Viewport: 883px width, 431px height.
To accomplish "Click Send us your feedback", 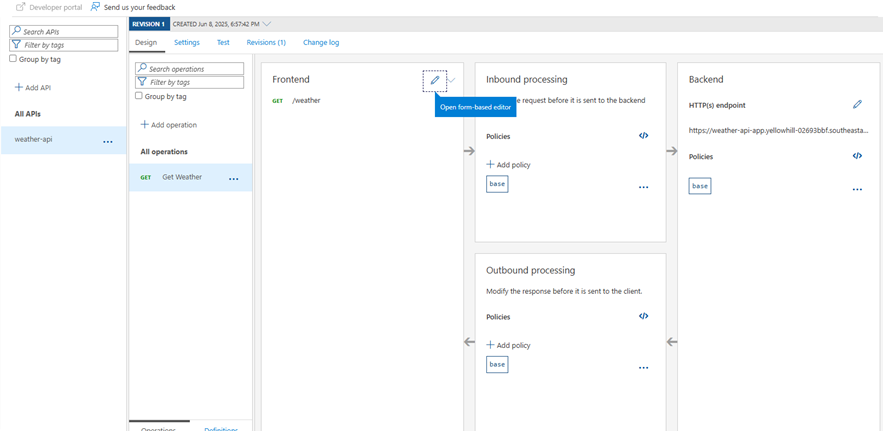I will pos(140,7).
